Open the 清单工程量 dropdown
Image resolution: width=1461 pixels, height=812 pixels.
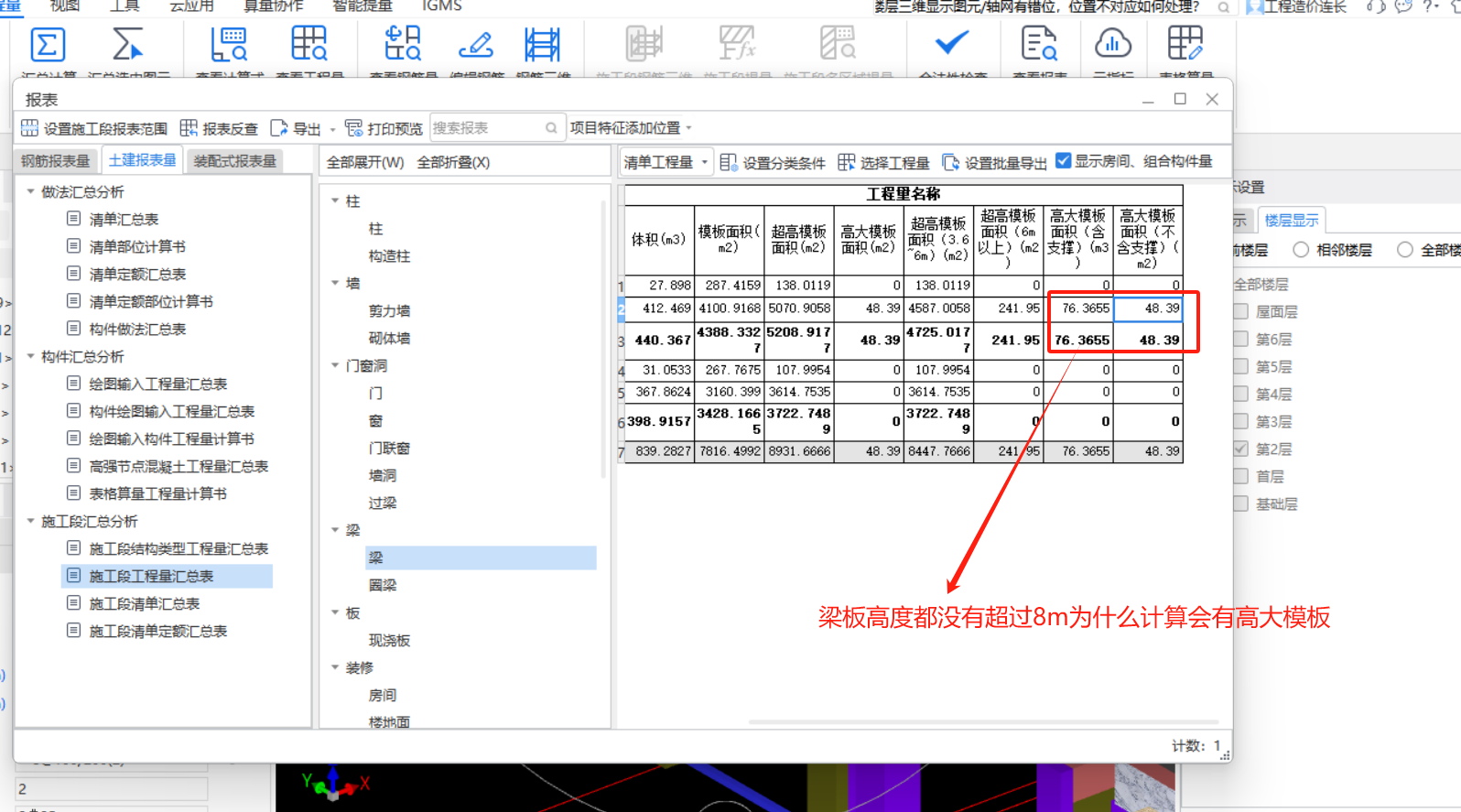coord(666,162)
